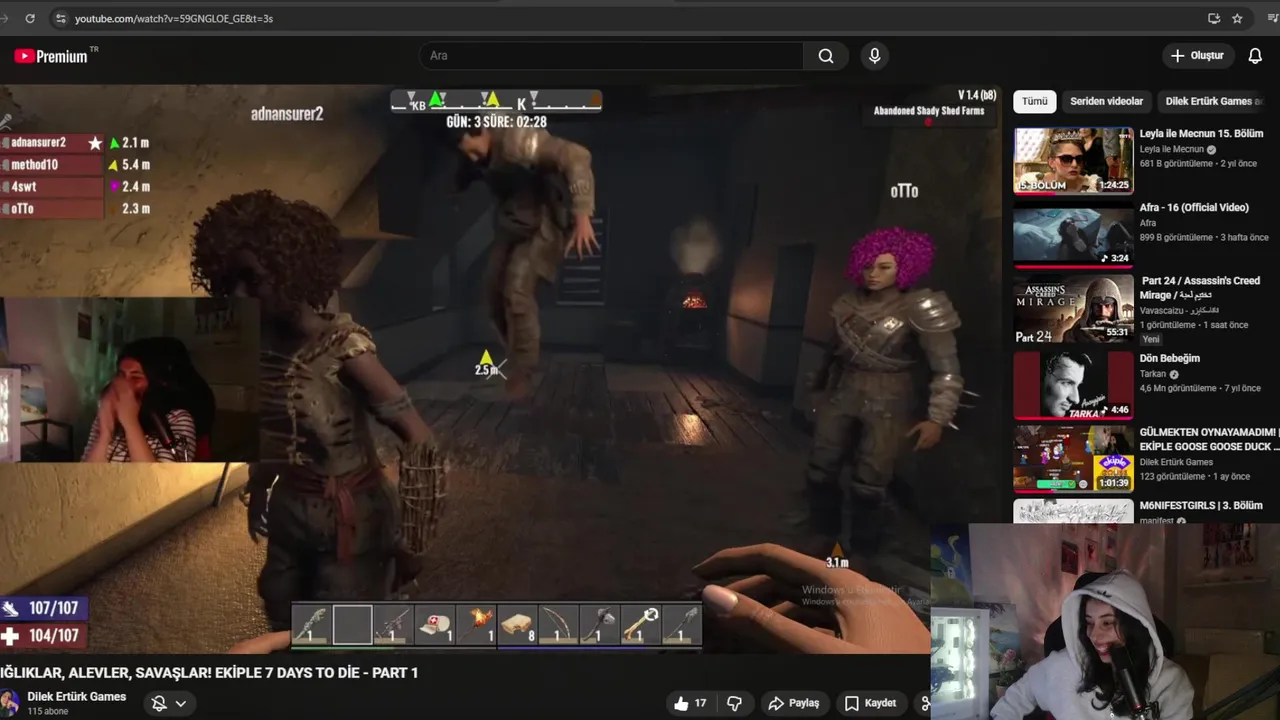The height and width of the screenshot is (720, 1280).
Task: Start voice search with the microphone icon
Action: point(875,56)
